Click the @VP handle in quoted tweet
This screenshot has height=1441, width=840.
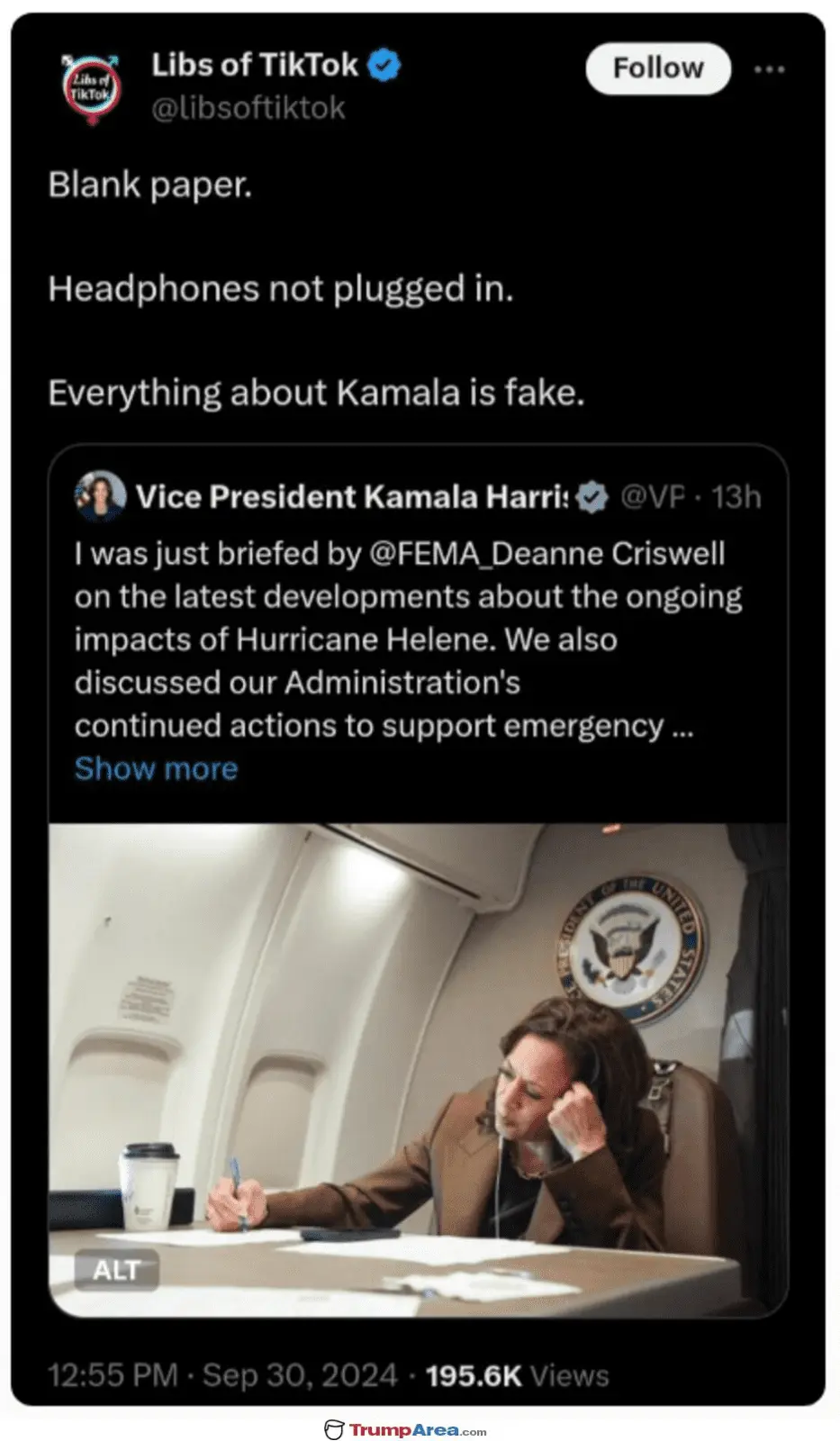coord(653,497)
